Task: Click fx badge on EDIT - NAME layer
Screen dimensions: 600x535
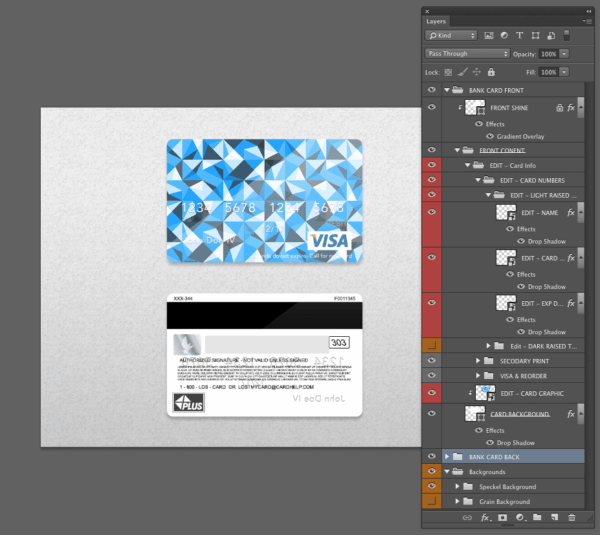Action: coord(571,212)
